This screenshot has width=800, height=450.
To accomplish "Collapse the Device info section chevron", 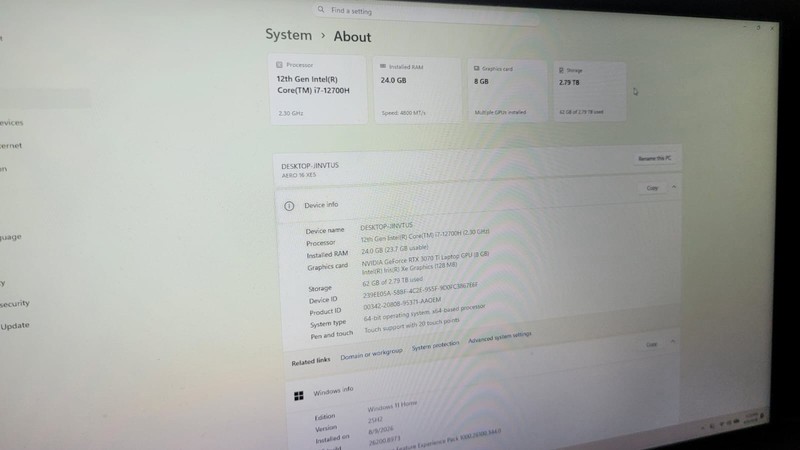I will [674, 187].
